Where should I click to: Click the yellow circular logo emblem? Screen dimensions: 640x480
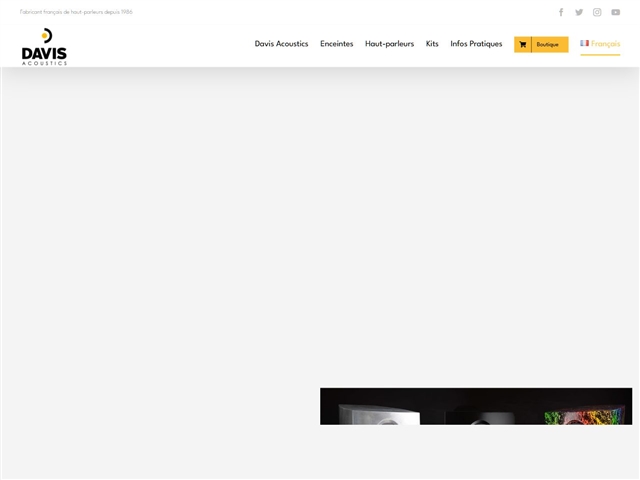(45, 36)
